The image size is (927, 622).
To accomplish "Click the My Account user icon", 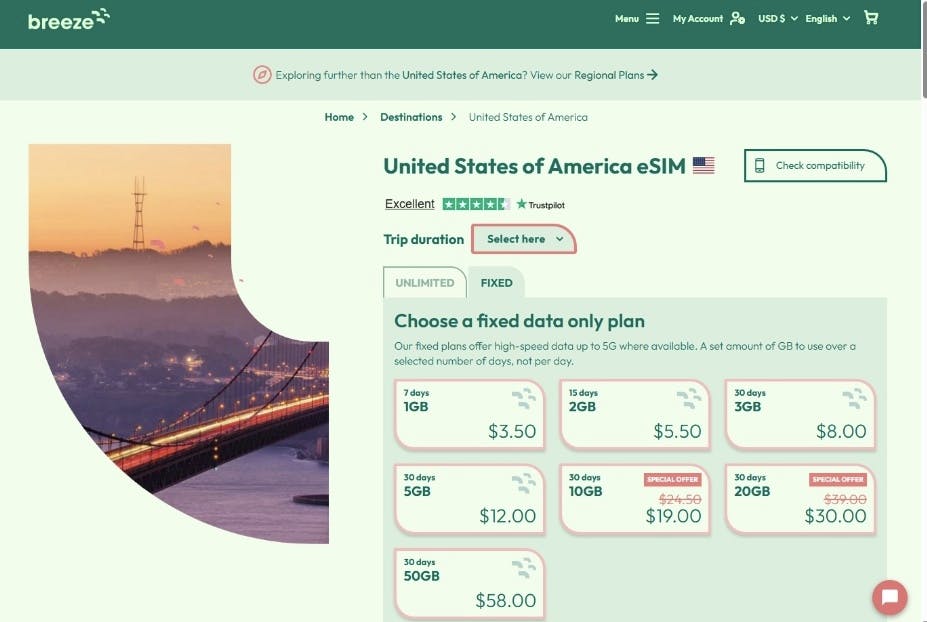I will (737, 18).
